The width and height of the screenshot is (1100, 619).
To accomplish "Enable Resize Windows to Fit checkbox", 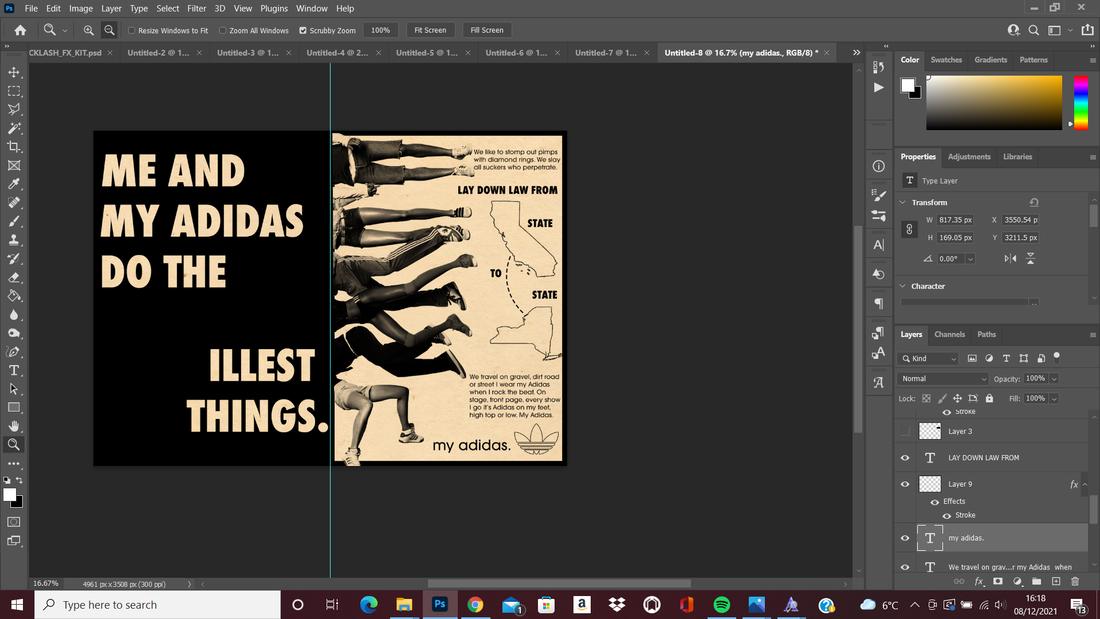I will (131, 30).
